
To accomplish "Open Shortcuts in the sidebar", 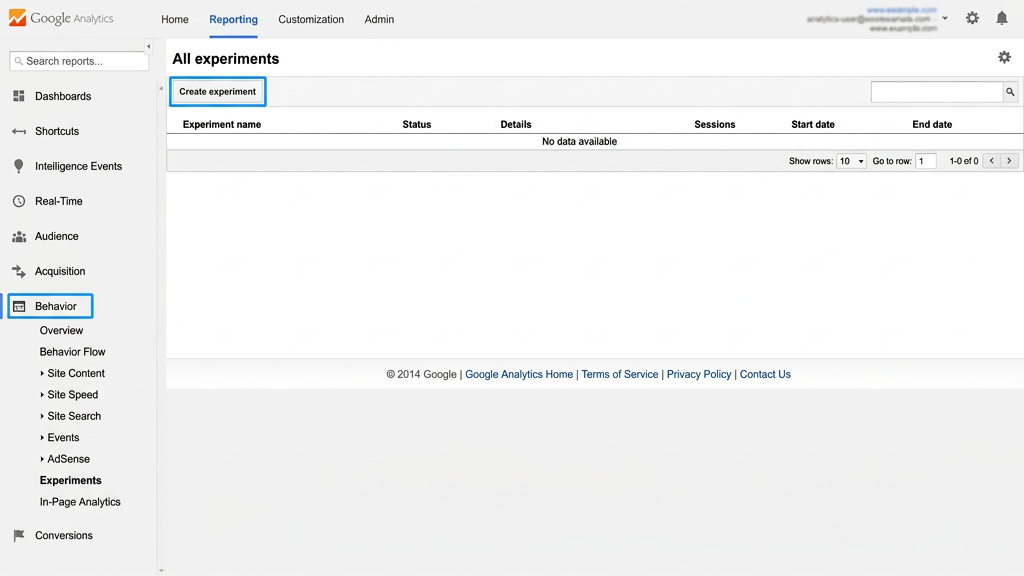I will click(57, 131).
